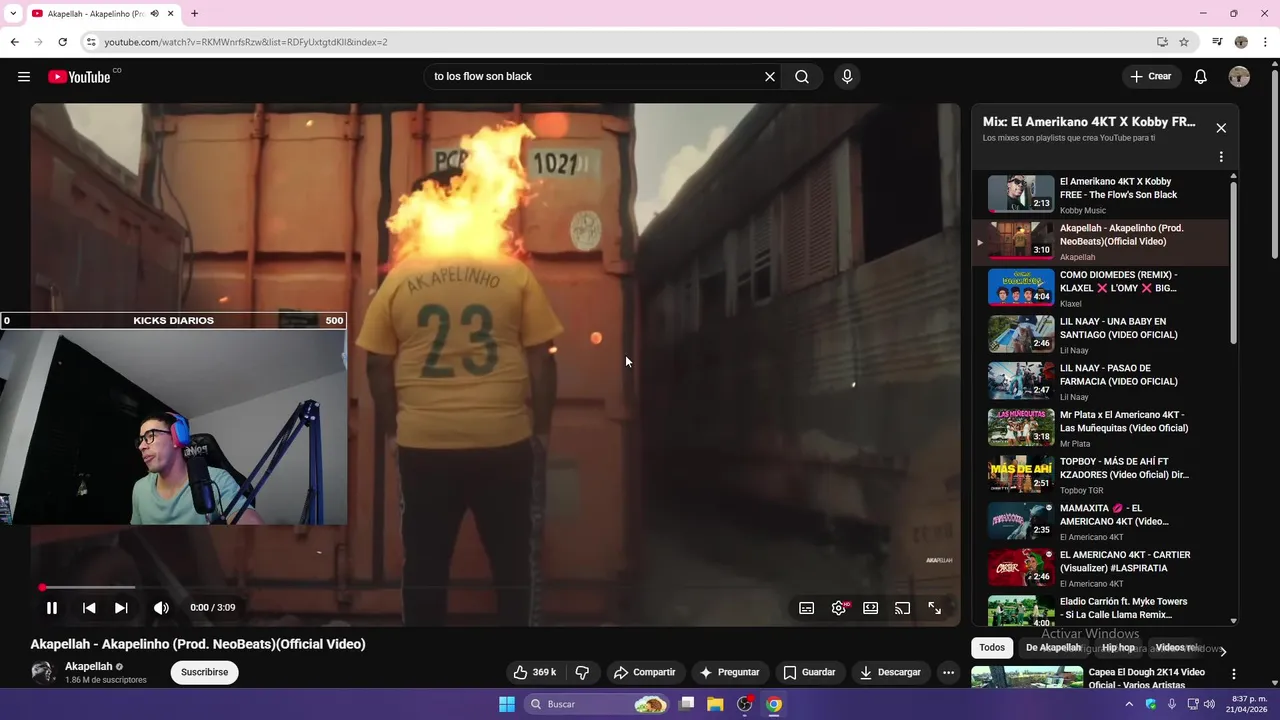Dislike the video
The width and height of the screenshot is (1280, 720).
tap(582, 672)
